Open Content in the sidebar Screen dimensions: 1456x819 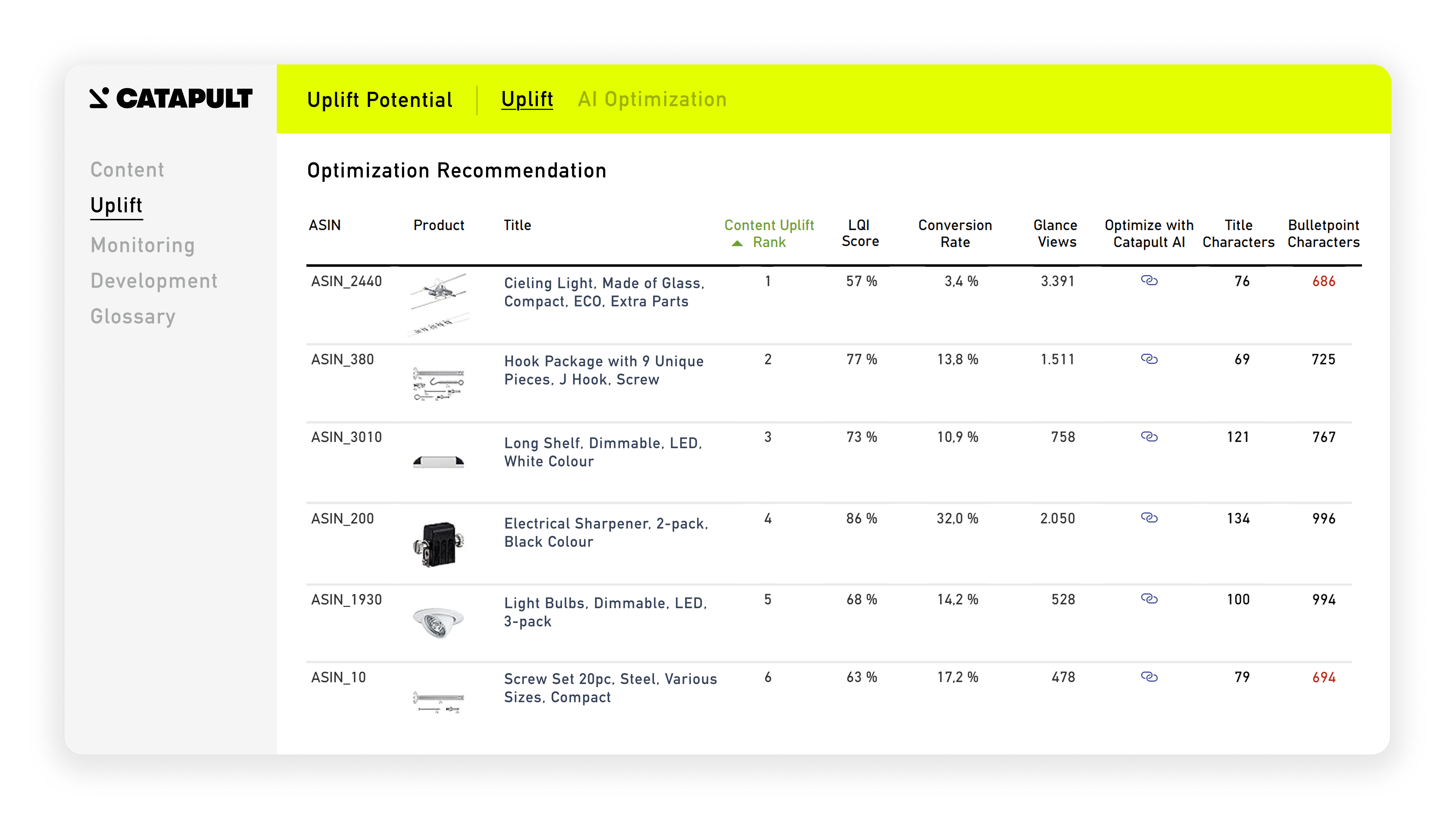point(127,170)
